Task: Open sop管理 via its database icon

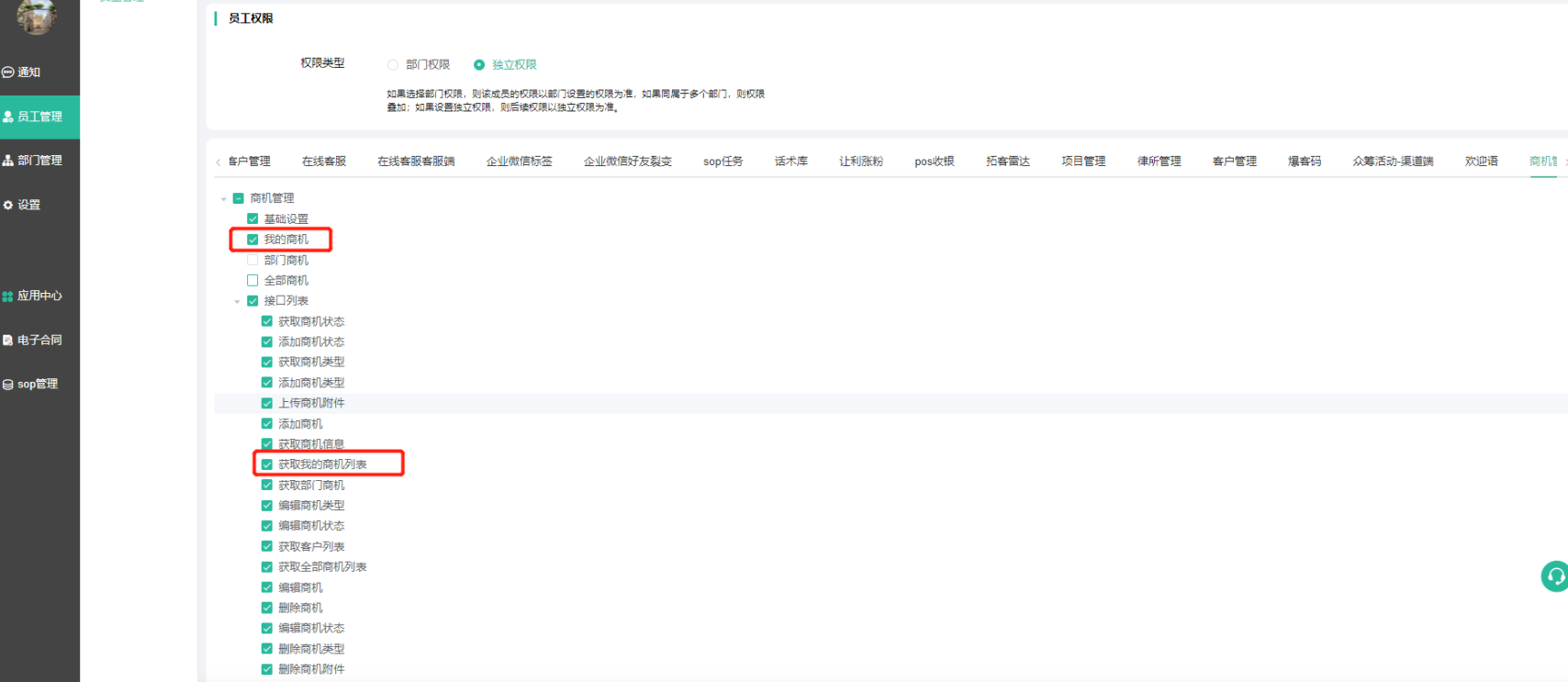Action: pos(8,385)
